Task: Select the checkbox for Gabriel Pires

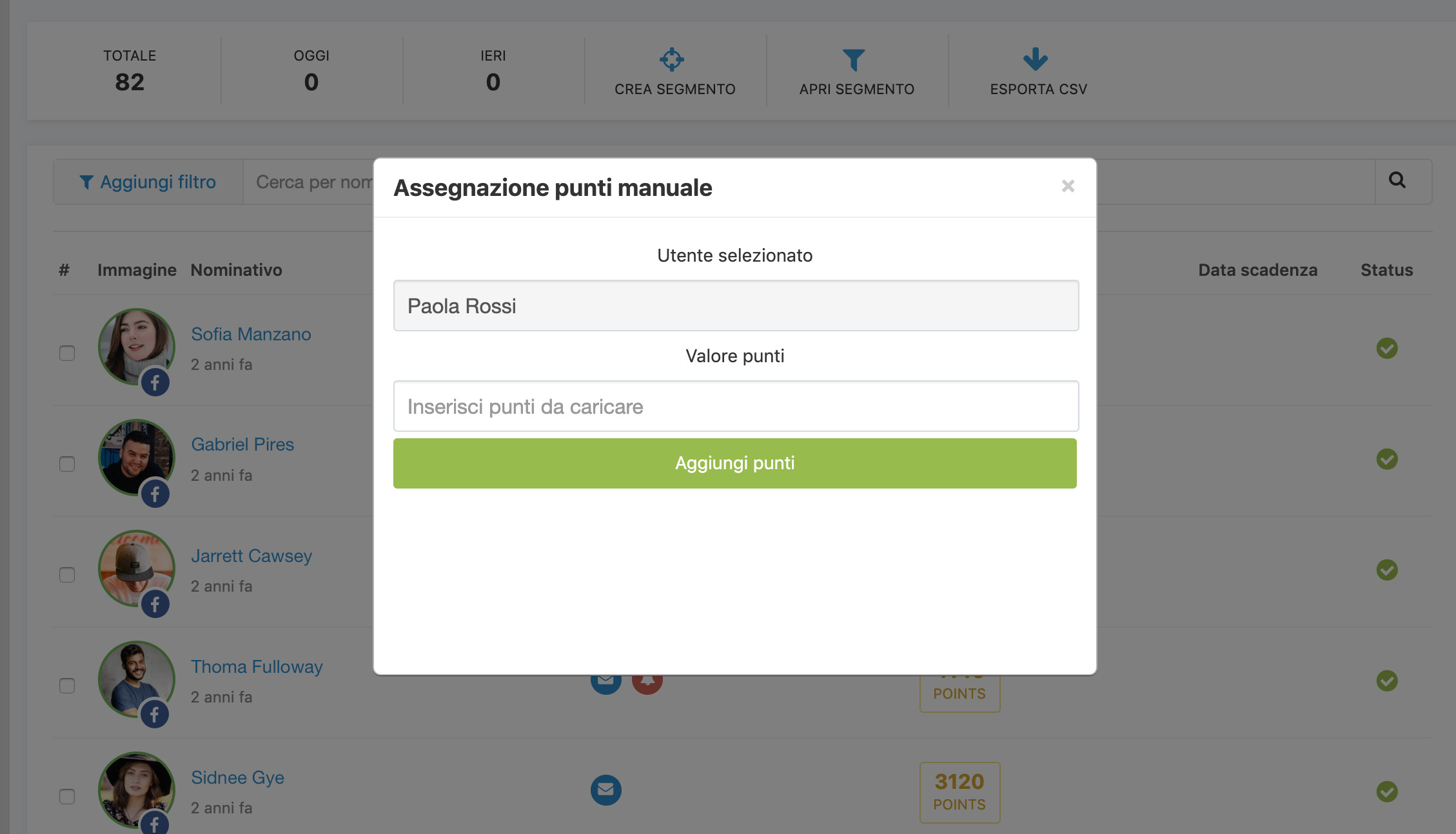Action: coord(67,464)
